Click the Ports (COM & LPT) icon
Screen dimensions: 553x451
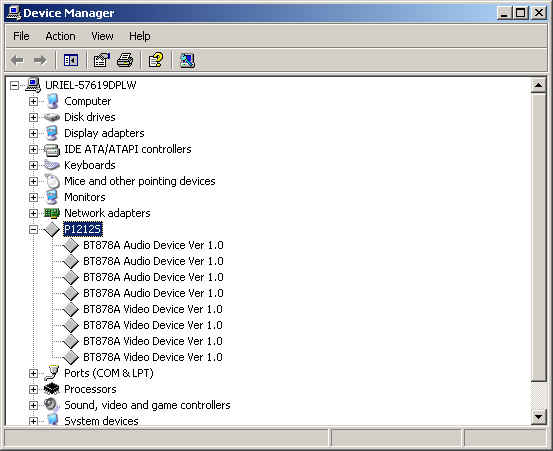[x=52, y=373]
